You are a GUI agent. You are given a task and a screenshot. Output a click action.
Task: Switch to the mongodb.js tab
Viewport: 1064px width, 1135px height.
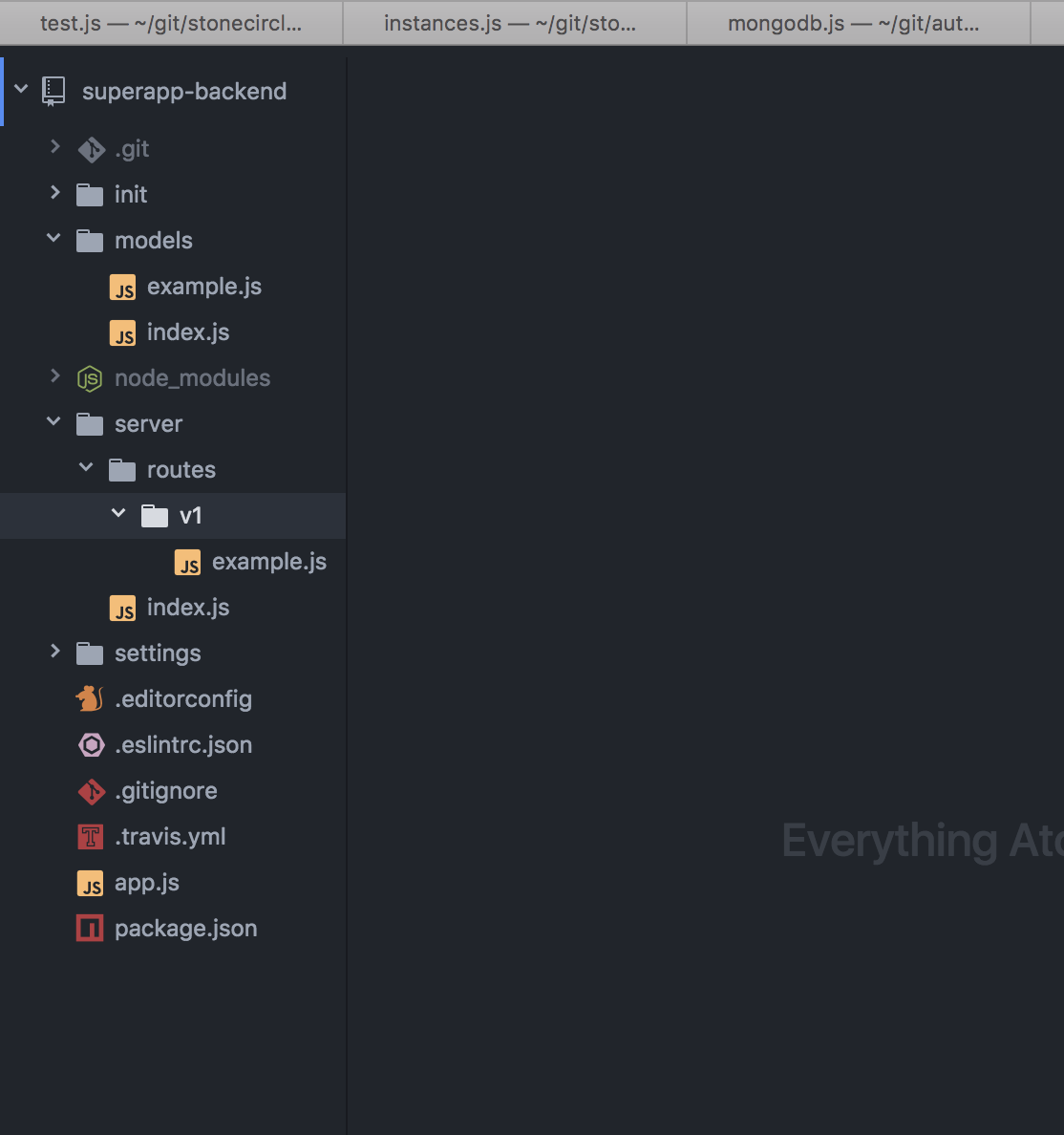pos(858,23)
